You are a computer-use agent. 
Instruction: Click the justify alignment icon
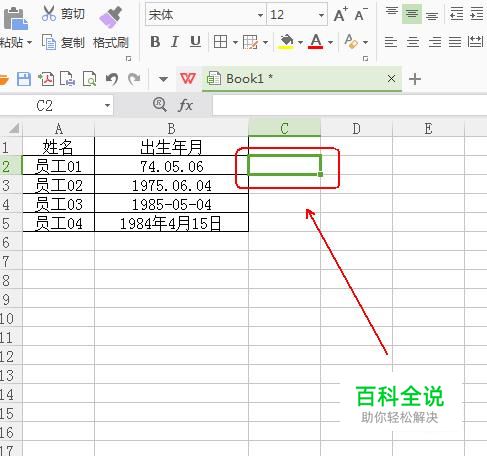point(455,42)
